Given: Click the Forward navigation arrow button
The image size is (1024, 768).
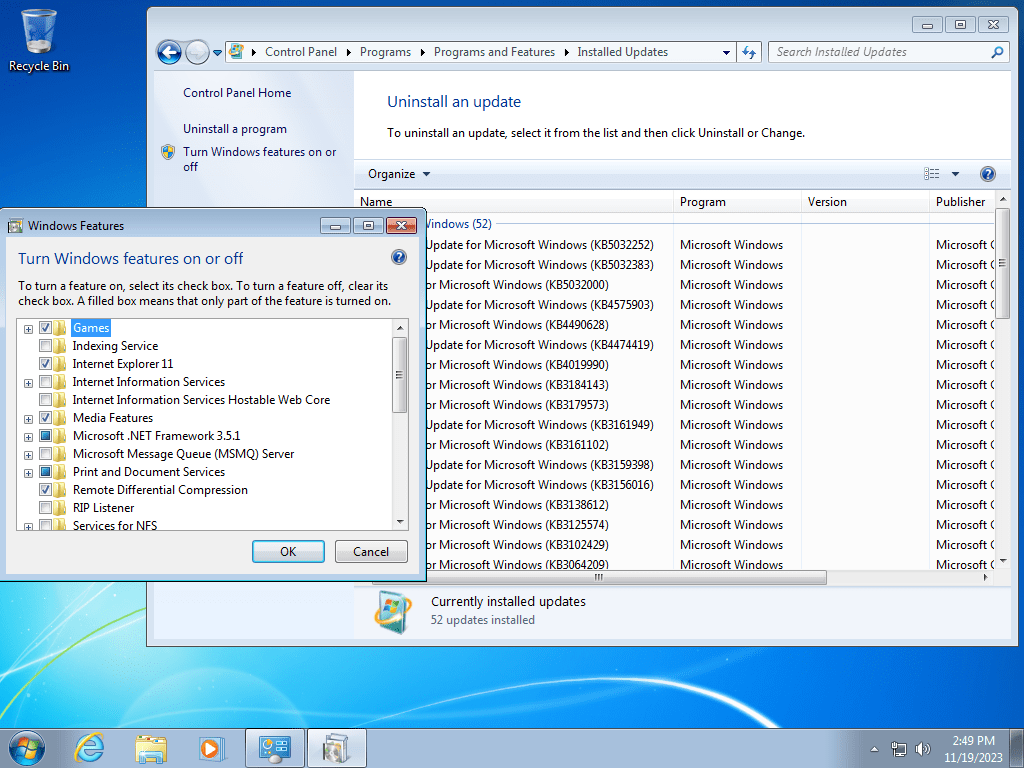Looking at the screenshot, I should pyautogui.click(x=197, y=52).
